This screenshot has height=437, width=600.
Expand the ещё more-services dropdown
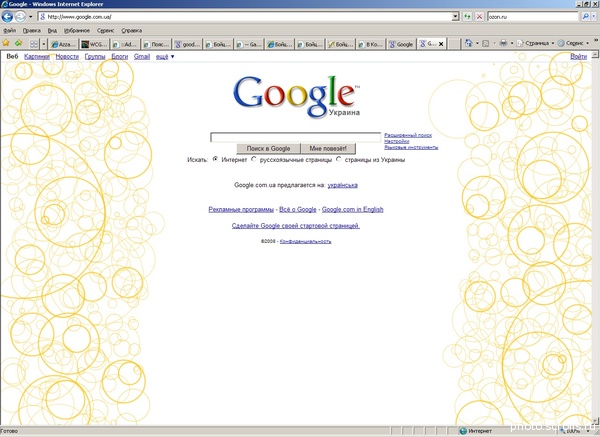165,57
